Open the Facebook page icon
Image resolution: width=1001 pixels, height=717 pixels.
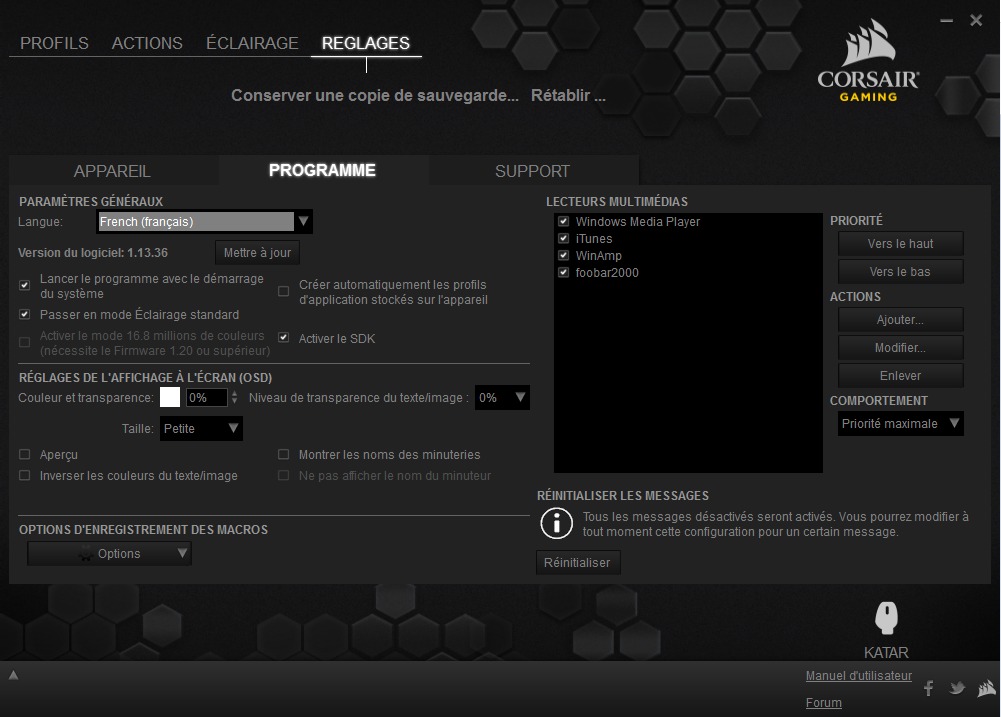[x=929, y=688]
